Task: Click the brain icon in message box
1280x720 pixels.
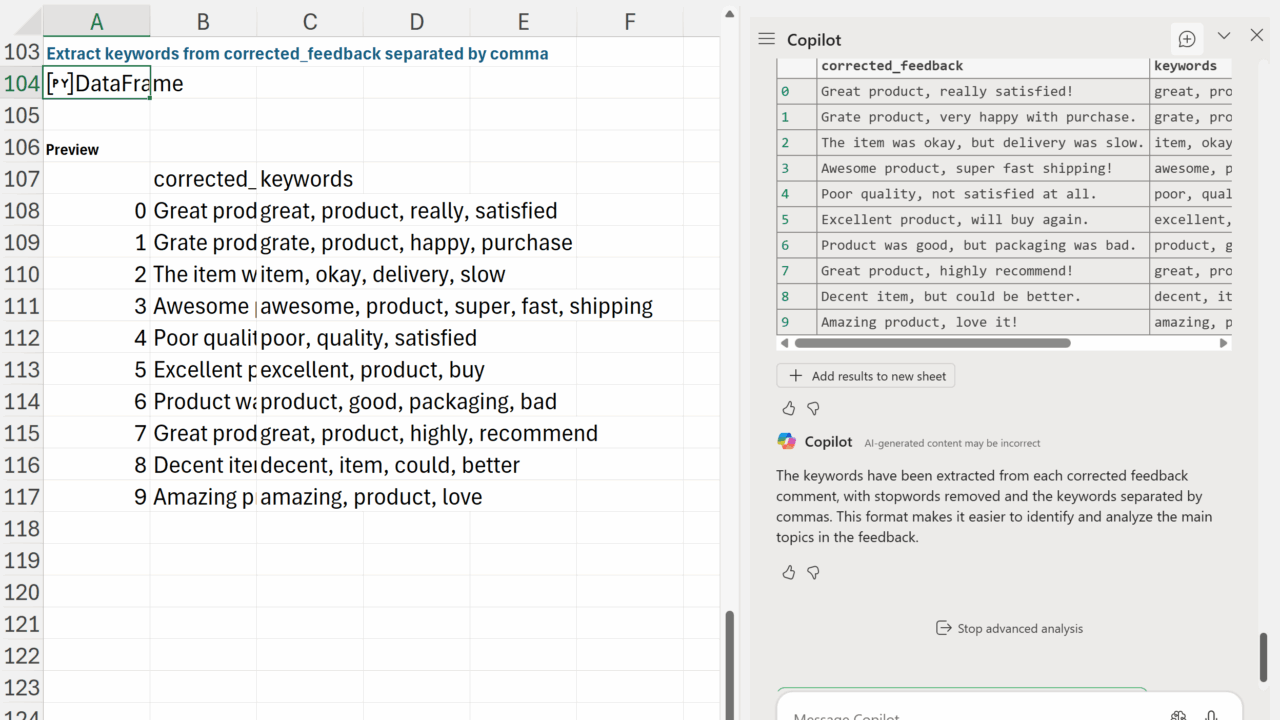Action: click(1179, 714)
